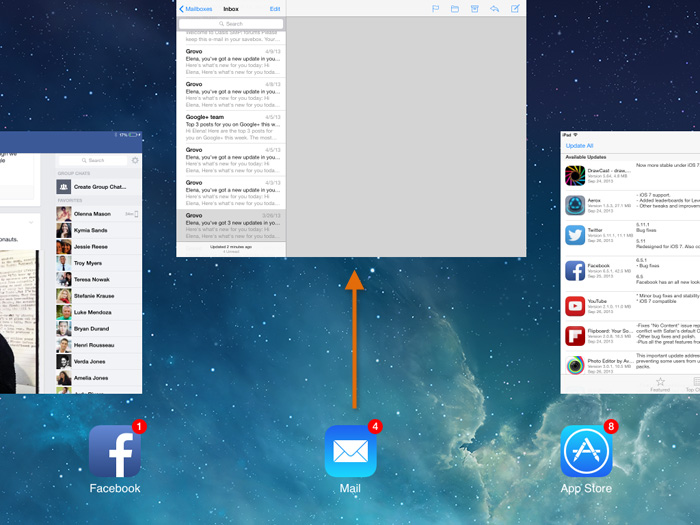Open the Google+ team email
This screenshot has height=525, width=700.
231,127
